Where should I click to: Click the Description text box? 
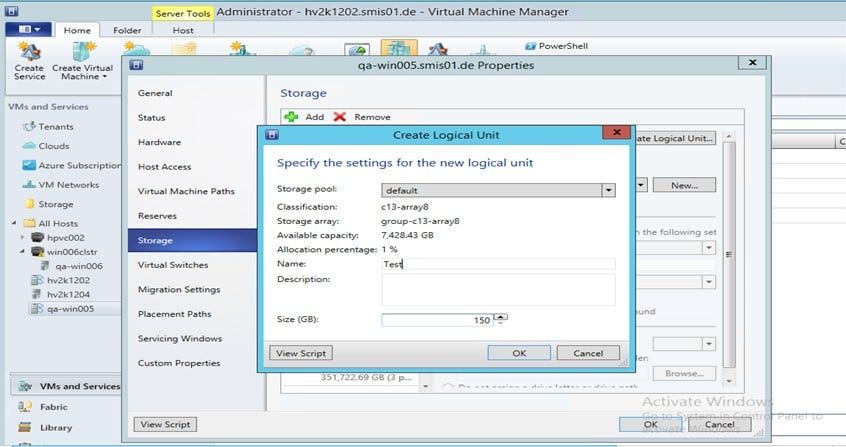(x=498, y=288)
